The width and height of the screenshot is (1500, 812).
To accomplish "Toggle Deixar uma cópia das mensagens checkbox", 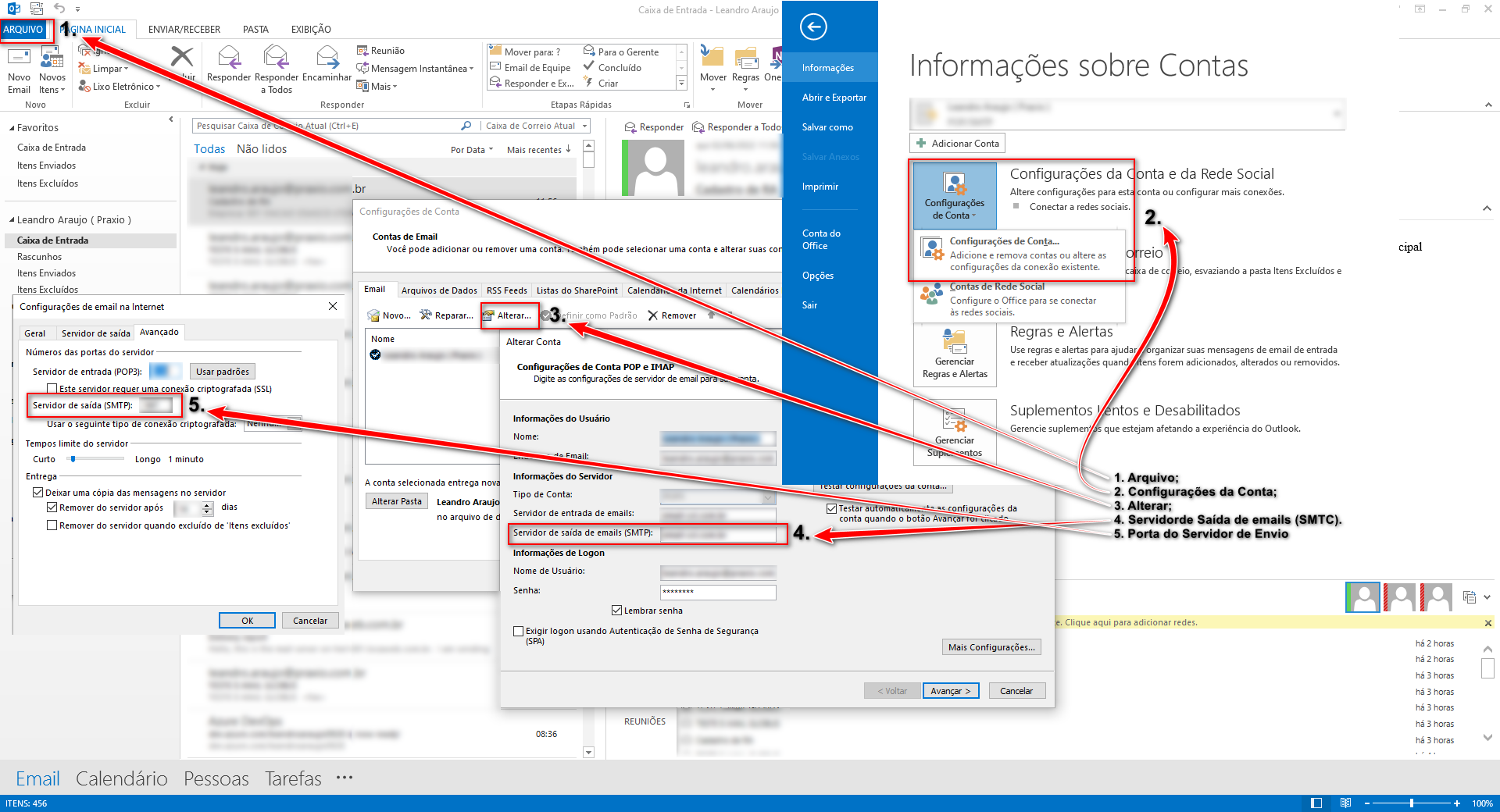I will (x=37, y=493).
